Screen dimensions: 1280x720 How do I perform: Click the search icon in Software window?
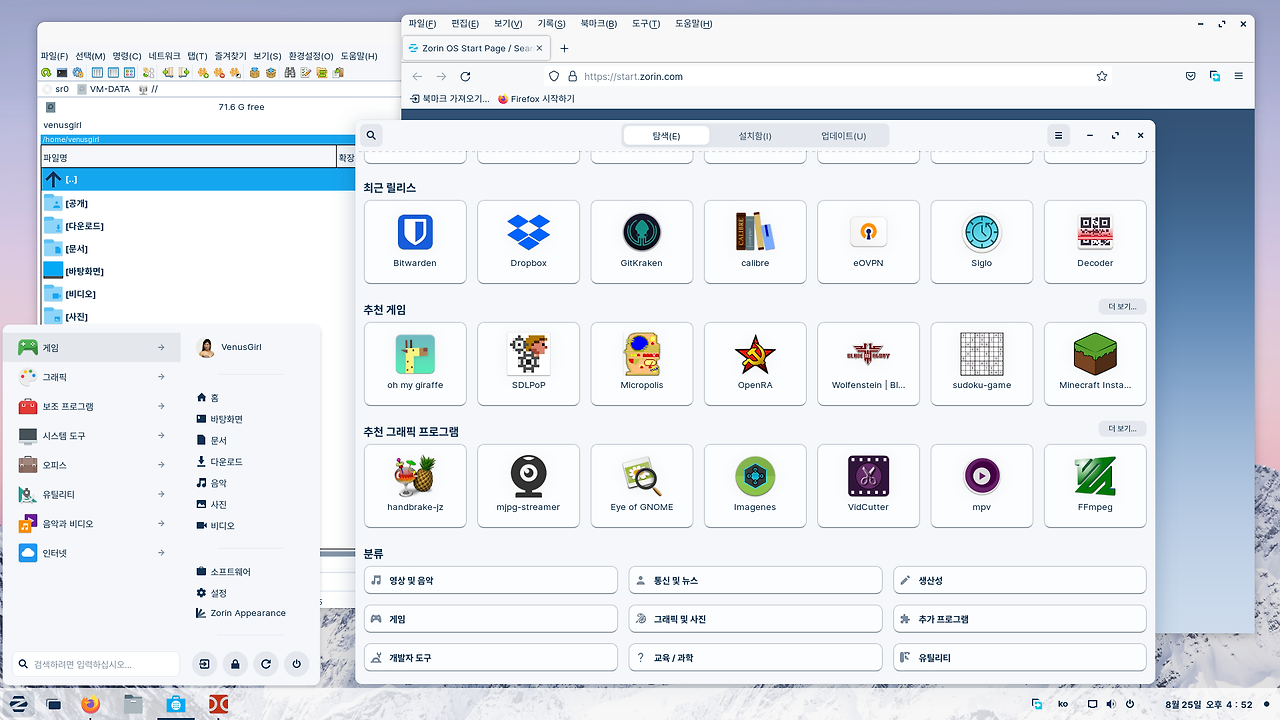(371, 135)
